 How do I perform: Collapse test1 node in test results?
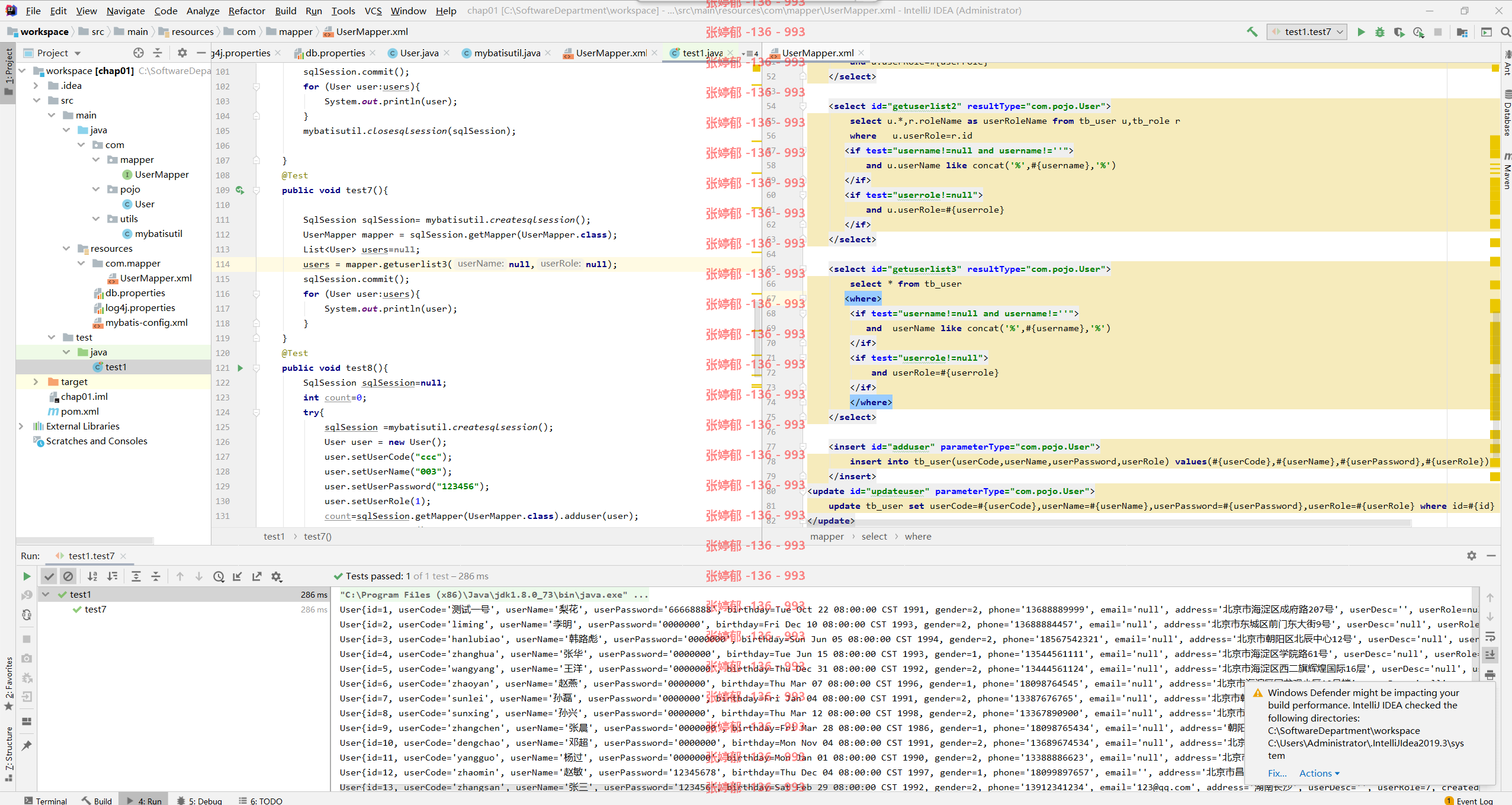46,594
